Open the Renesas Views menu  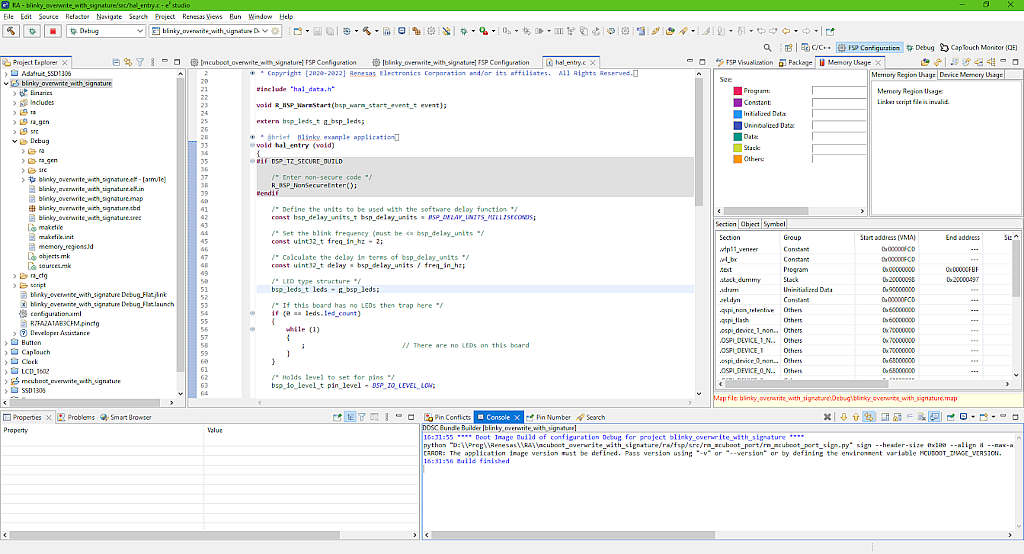[200, 17]
